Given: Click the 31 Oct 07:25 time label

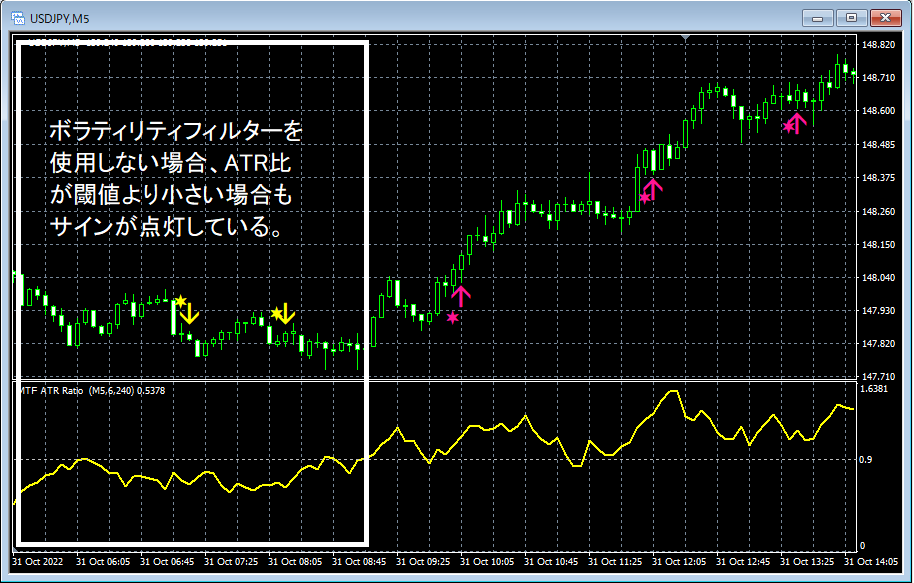Looking at the screenshot, I should [x=231, y=562].
